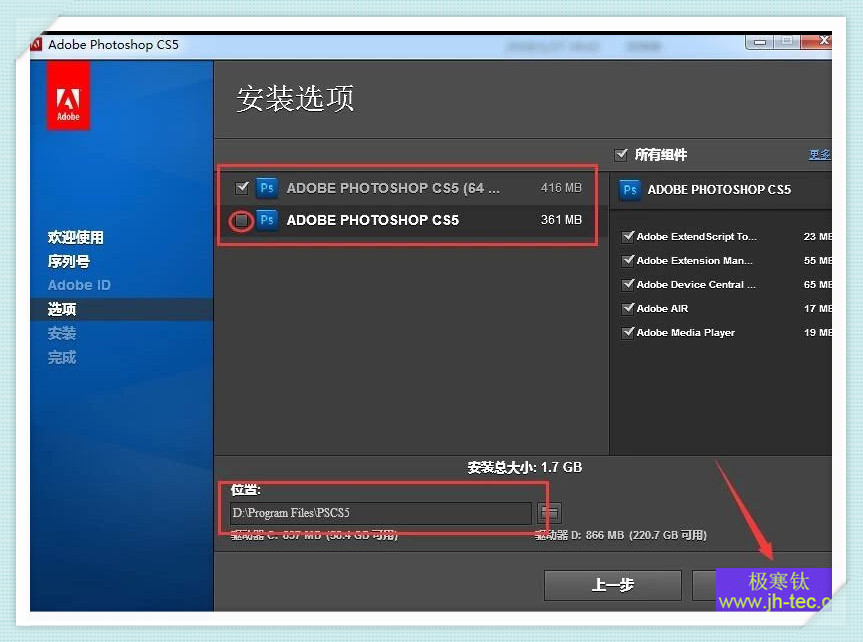
Task: Click the Ps icon in the components panel header
Action: click(630, 190)
